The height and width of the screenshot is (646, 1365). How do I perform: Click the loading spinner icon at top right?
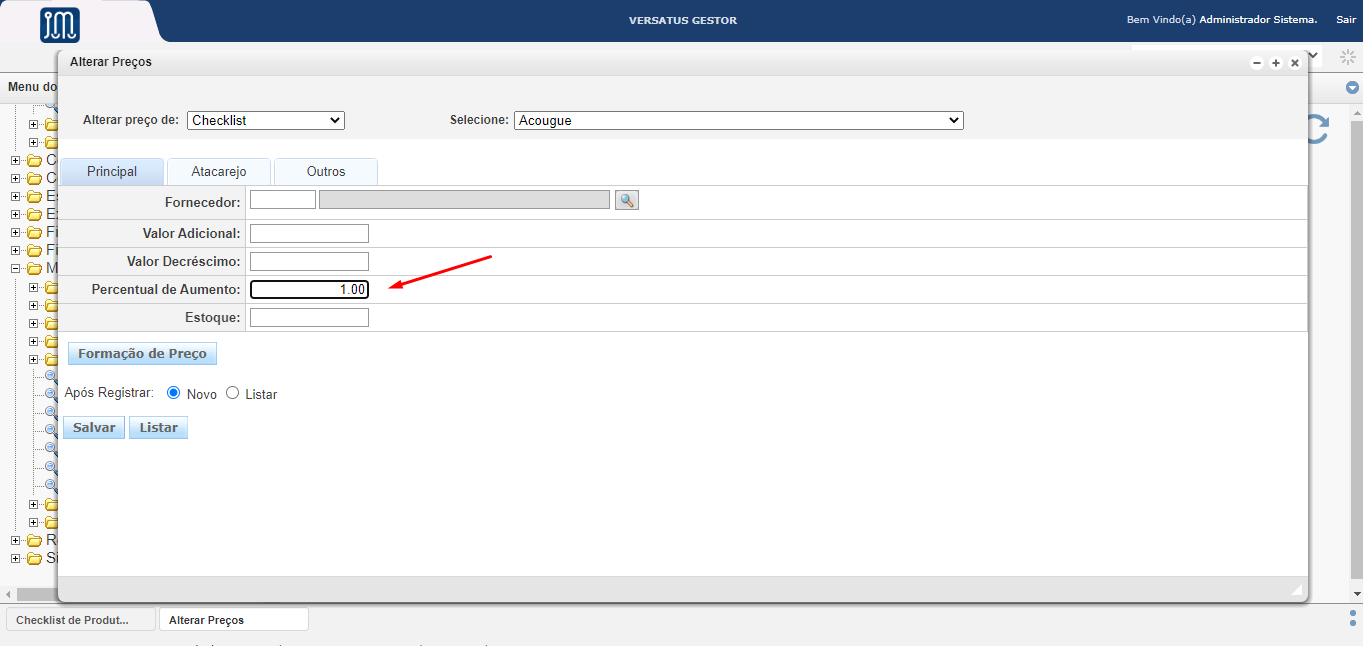point(1347,57)
